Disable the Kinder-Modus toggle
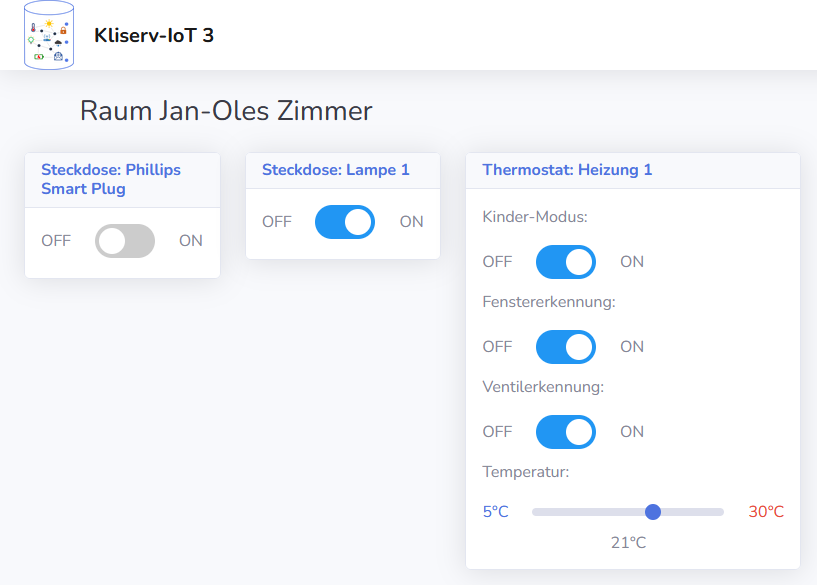Screen dimensions: 817x585 566,262
